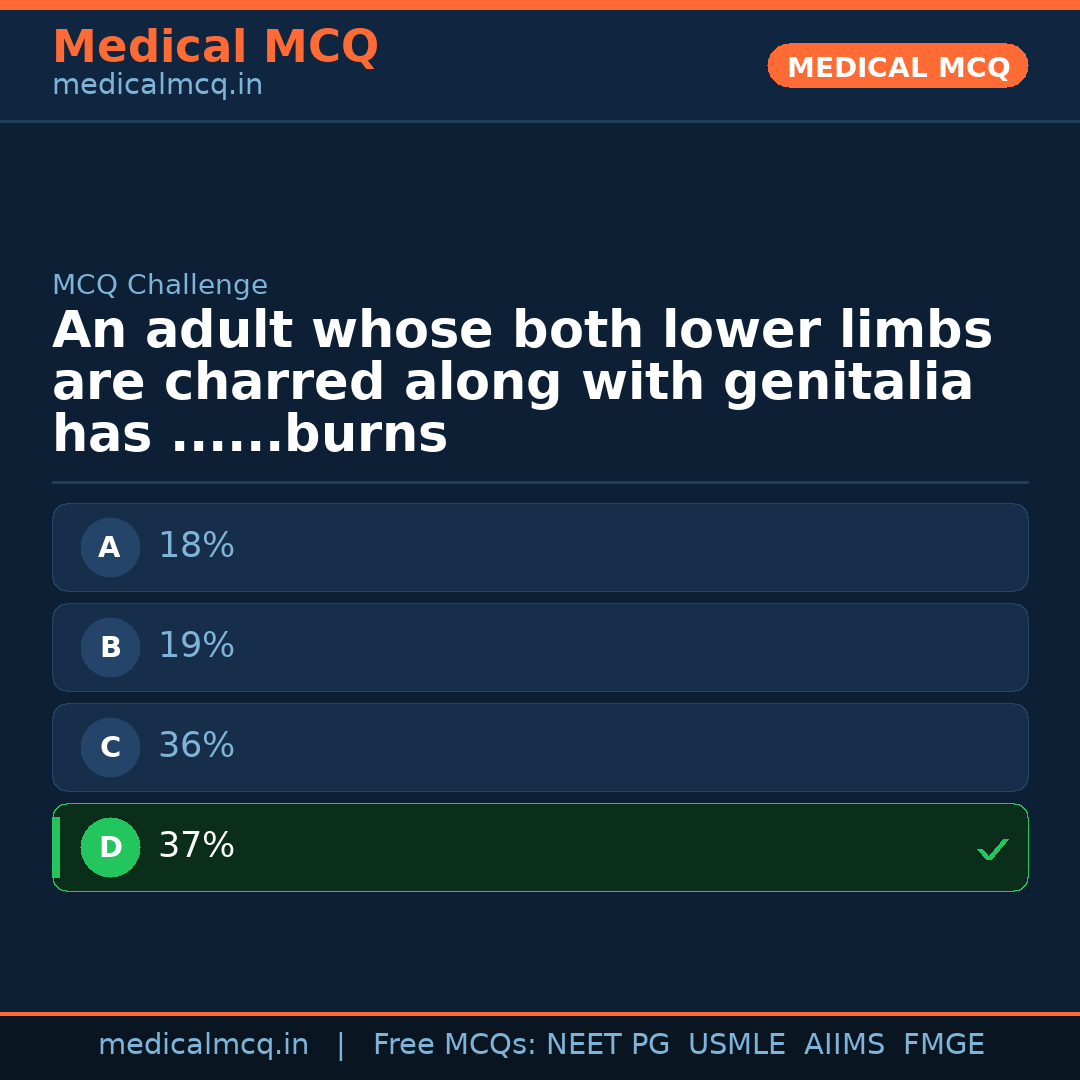Click the green D option badge
This screenshot has height=1080, width=1080.
[x=110, y=847]
